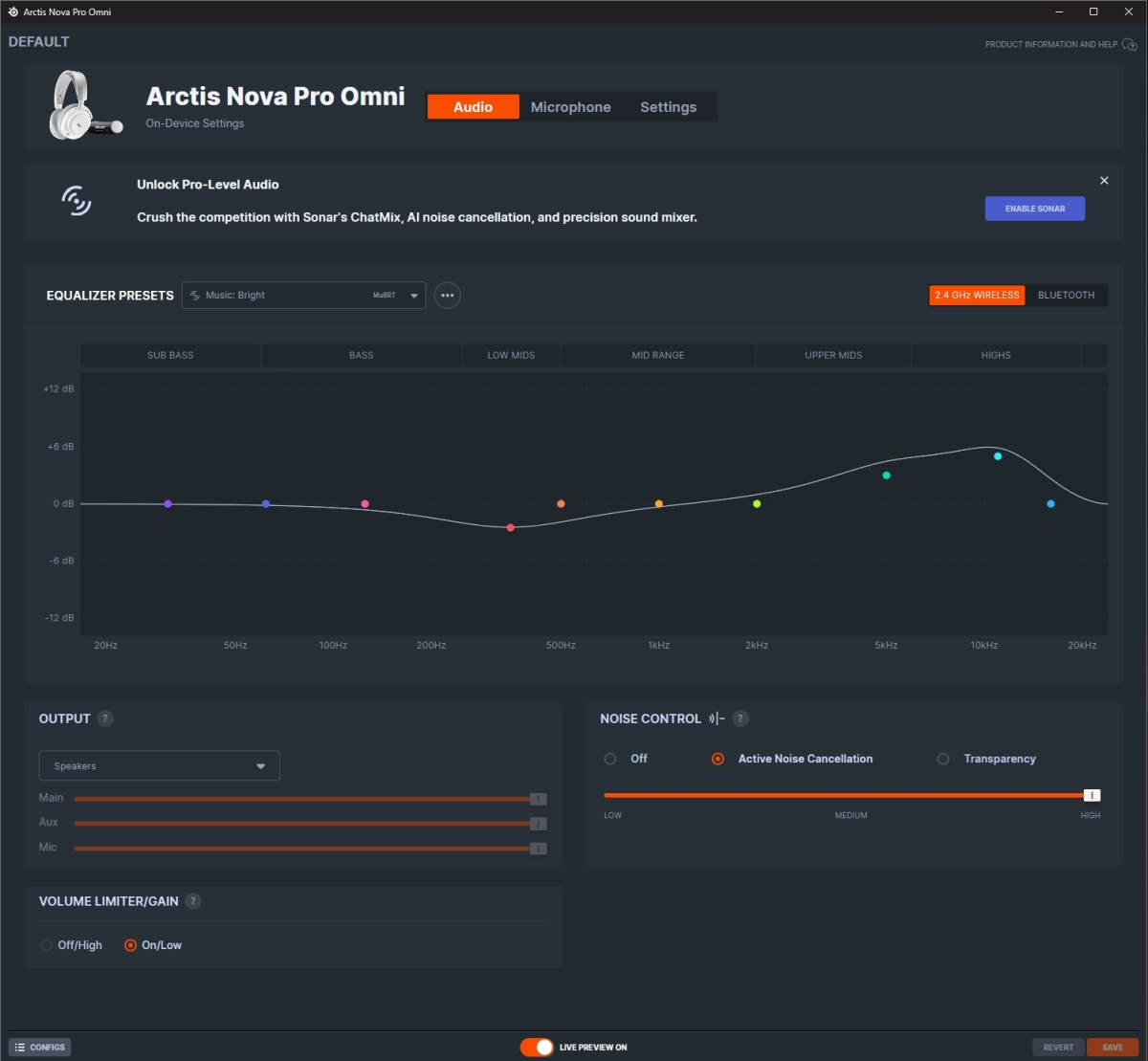
Task: Select the Transparency noise control option
Action: coord(986,759)
